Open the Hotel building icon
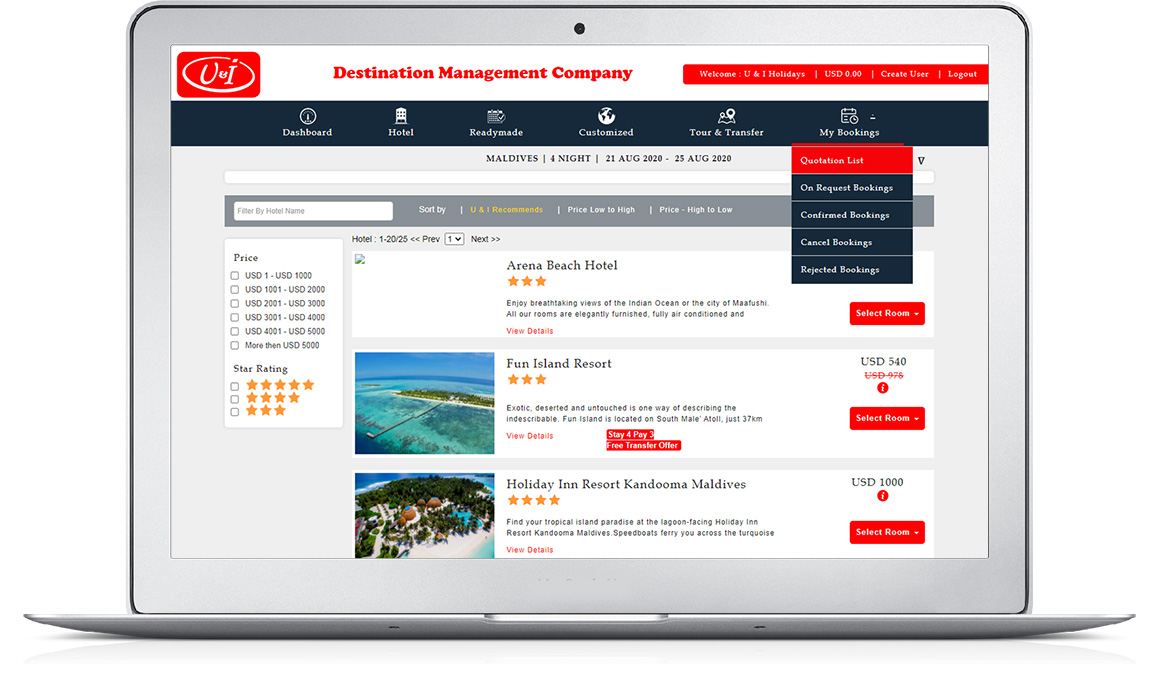Screen dimensions: 1162x684 tap(401, 116)
